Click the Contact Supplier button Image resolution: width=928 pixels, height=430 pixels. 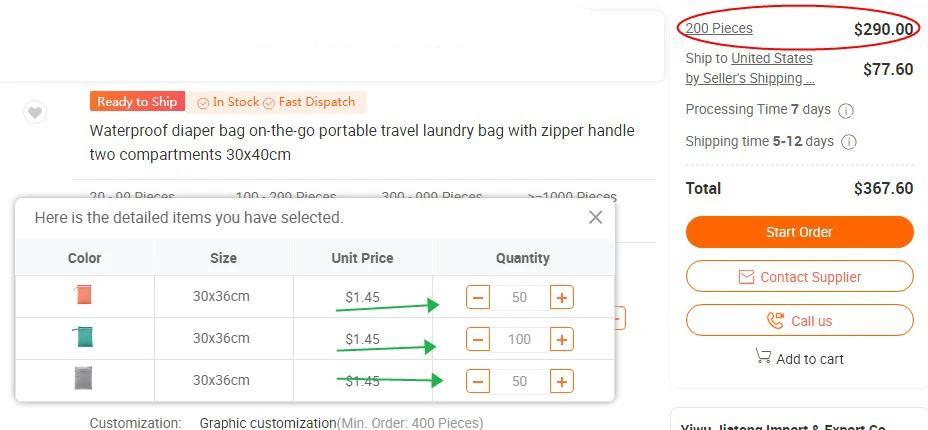tap(799, 277)
